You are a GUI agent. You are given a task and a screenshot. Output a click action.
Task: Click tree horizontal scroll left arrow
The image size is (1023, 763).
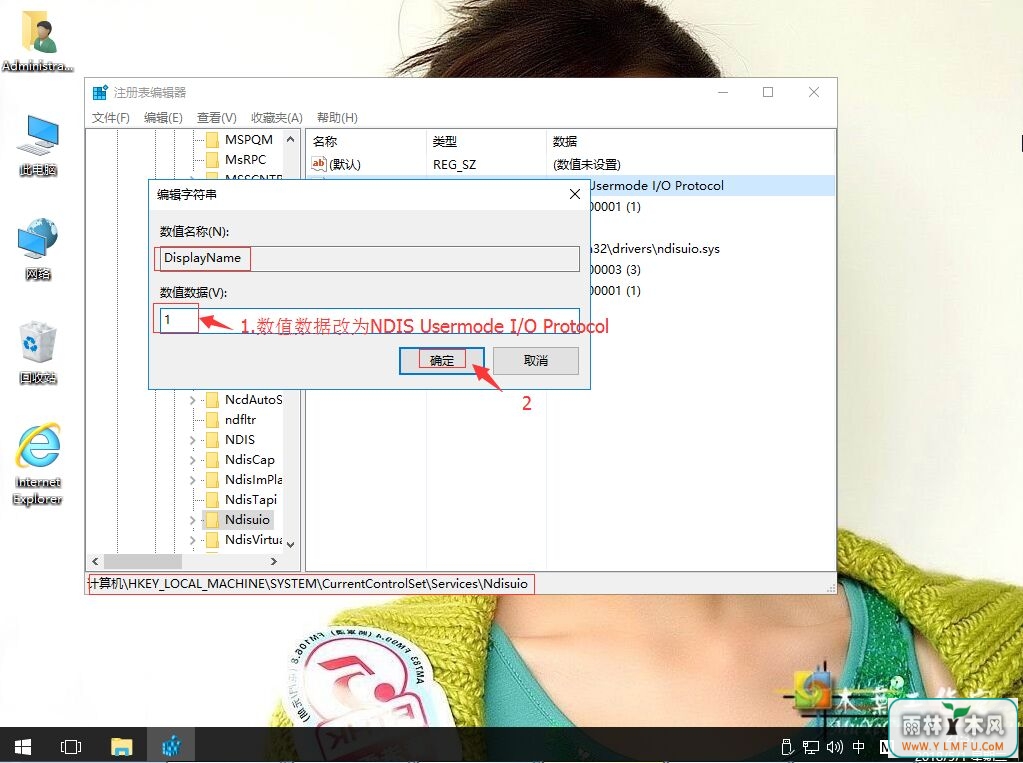tap(95, 561)
